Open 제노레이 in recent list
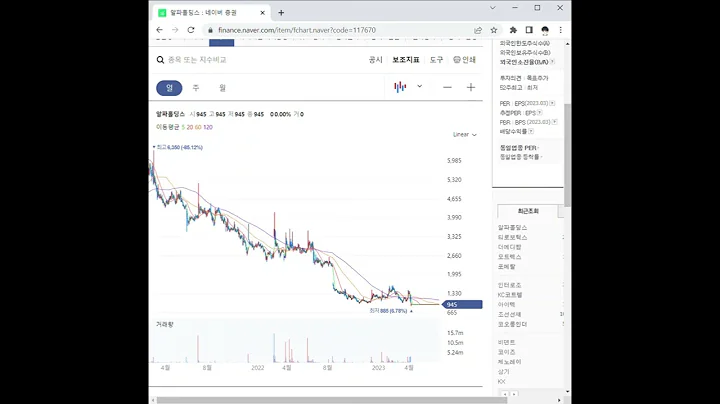Screen dimensions: 720x404 (x=510, y=362)
